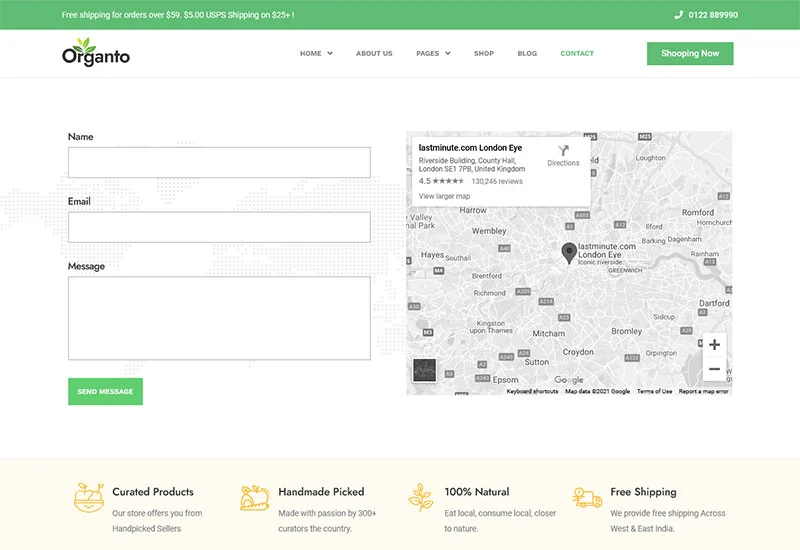Image resolution: width=800 pixels, height=550 pixels.
Task: Zoom out the map with minus button
Action: pos(714,368)
